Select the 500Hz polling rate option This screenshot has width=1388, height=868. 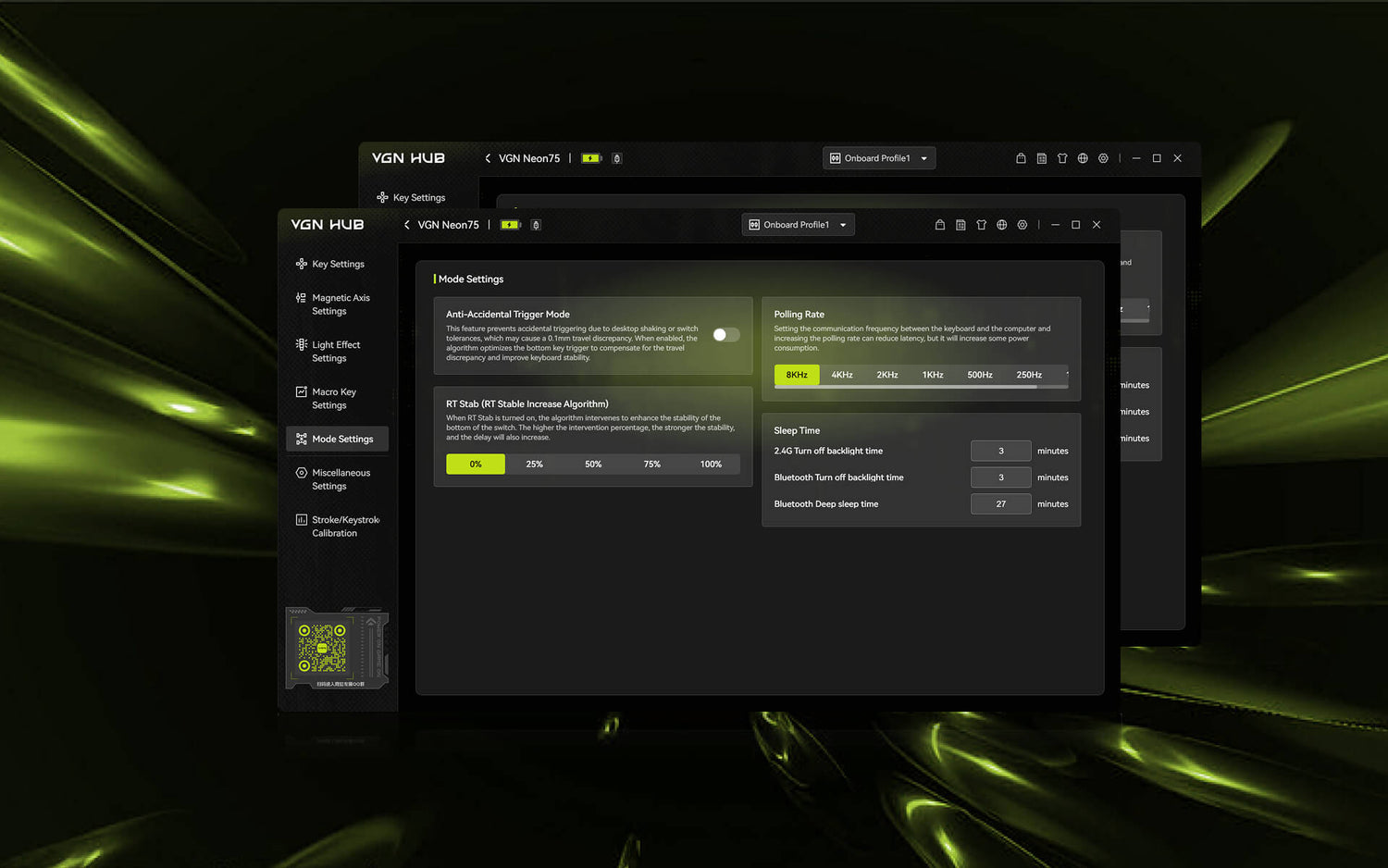point(979,375)
